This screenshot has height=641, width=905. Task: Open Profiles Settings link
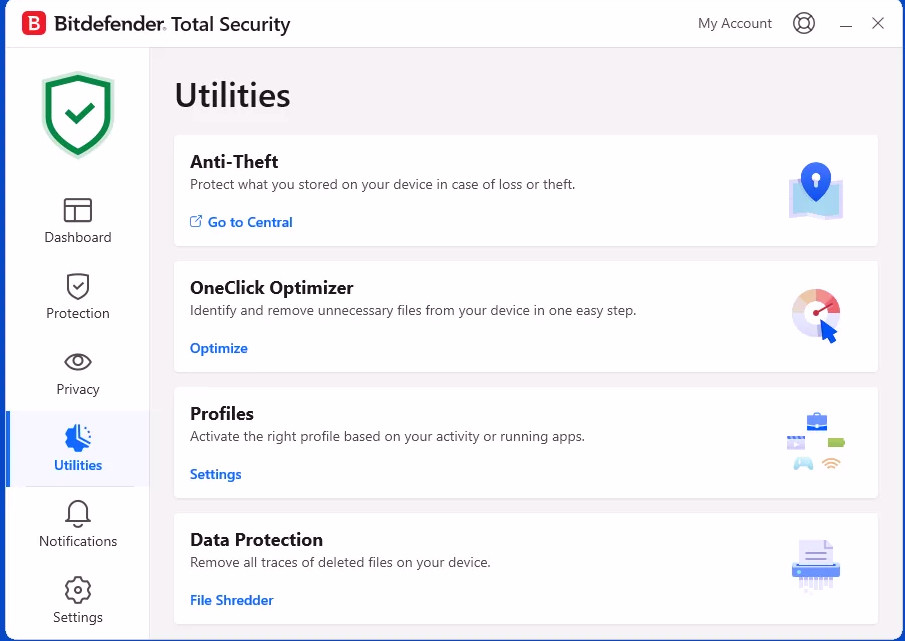216,474
